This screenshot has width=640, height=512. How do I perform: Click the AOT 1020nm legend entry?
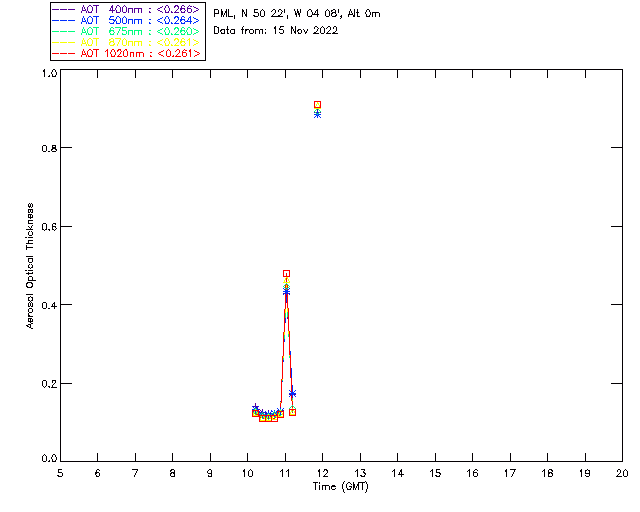(126, 53)
